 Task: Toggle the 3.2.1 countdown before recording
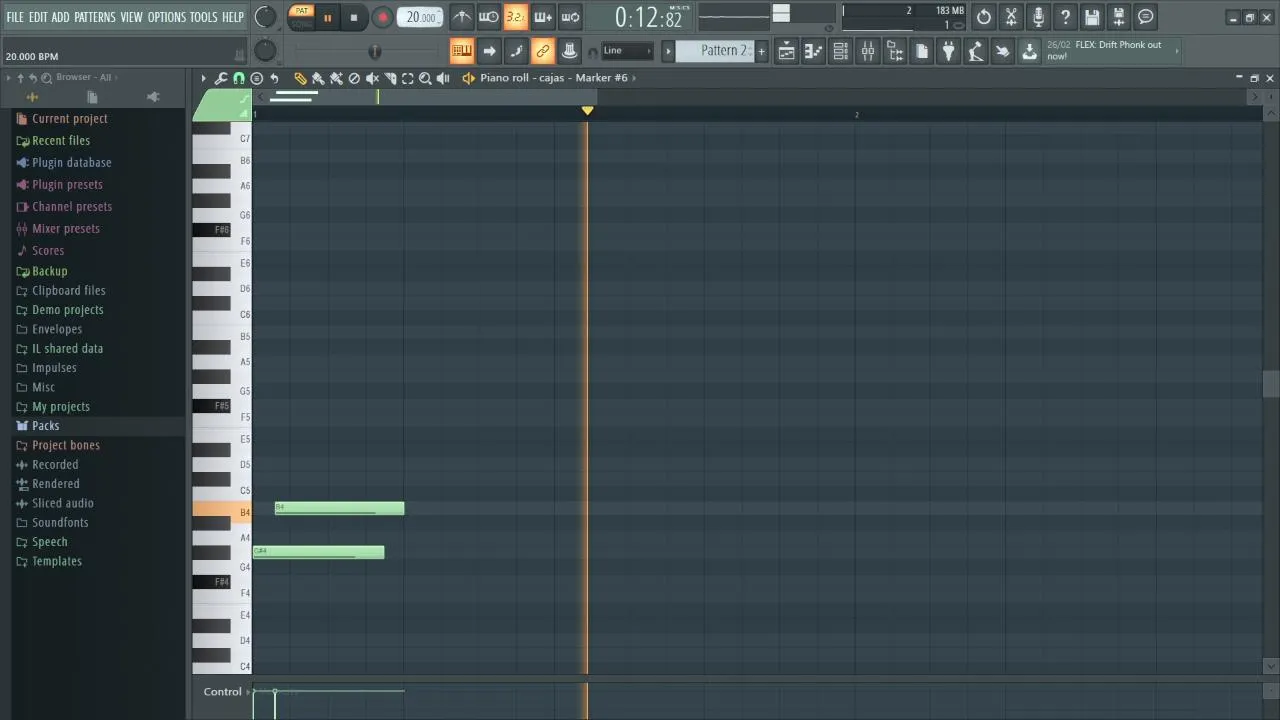click(x=515, y=17)
